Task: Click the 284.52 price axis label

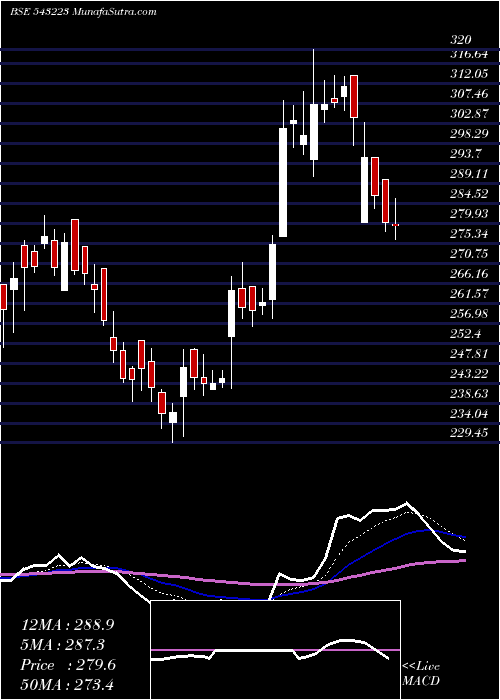Action: click(469, 194)
